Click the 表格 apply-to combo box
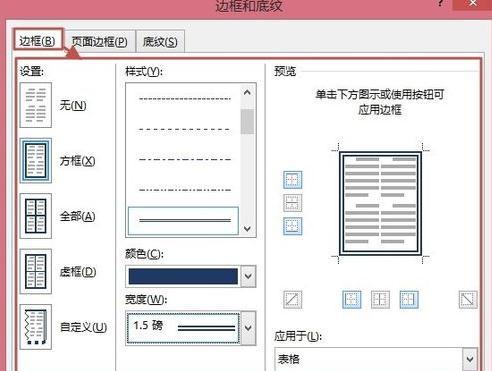Image resolution: width=492 pixels, height=371 pixels. [x=376, y=359]
